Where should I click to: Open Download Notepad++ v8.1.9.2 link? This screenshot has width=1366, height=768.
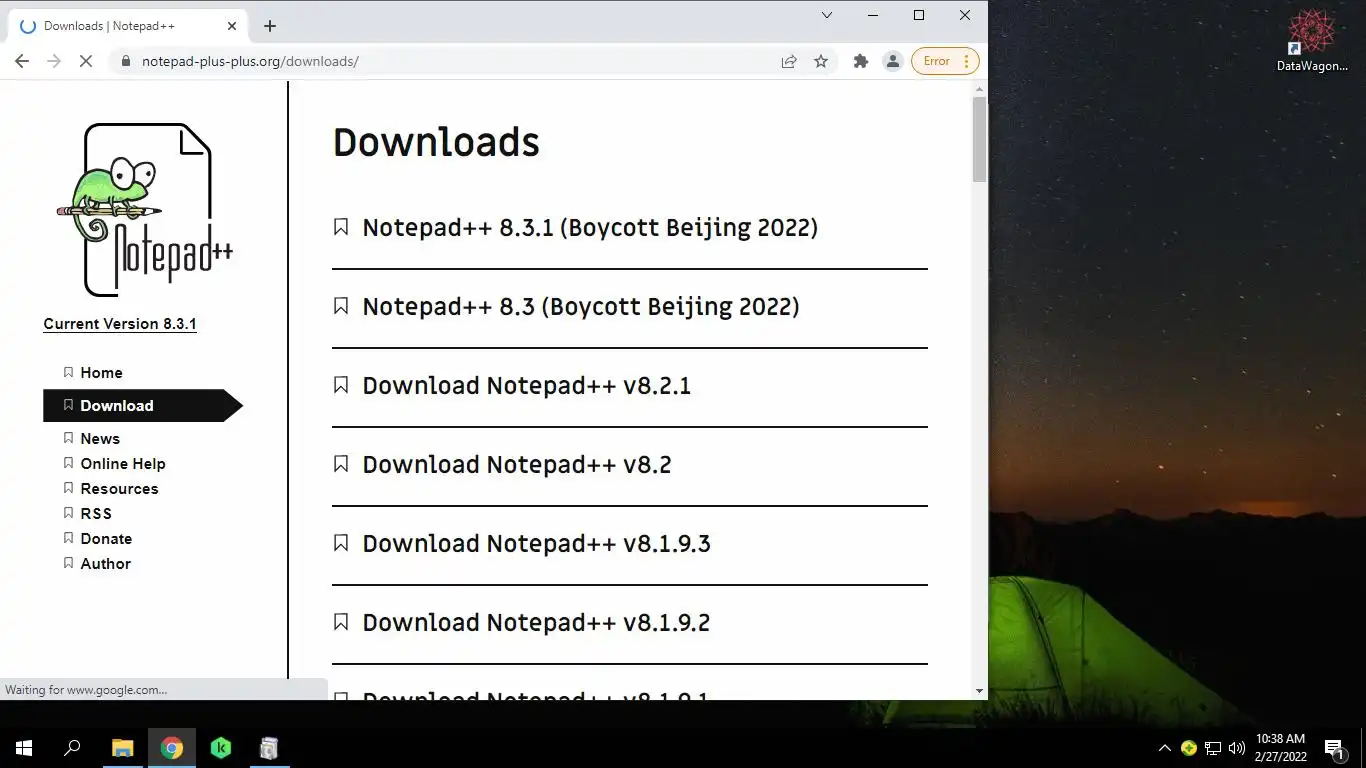(x=536, y=622)
